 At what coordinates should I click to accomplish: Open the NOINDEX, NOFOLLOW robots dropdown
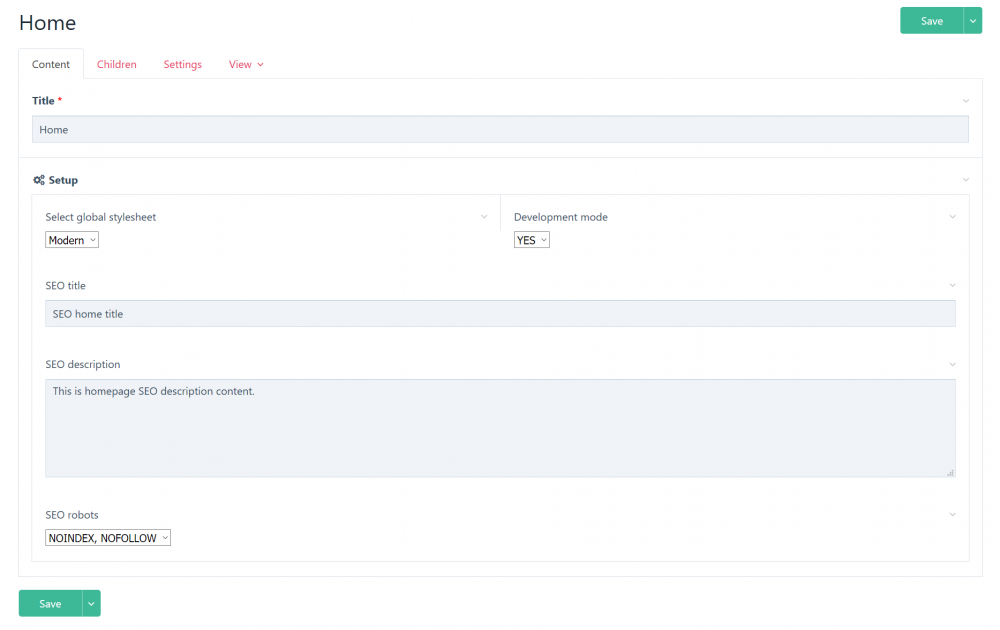click(108, 538)
